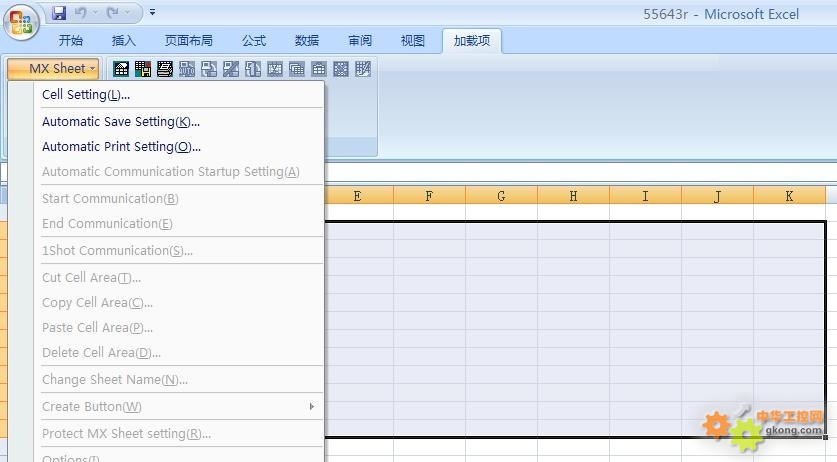
Task: Click Start Communication(B) menu item
Action: tap(181, 199)
